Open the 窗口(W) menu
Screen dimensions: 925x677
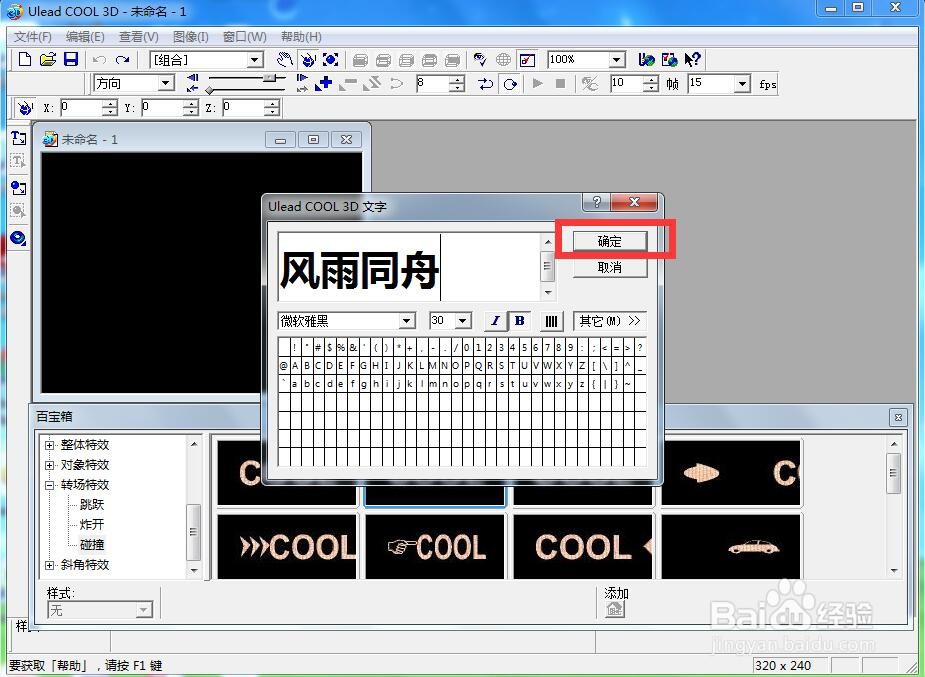click(244, 37)
